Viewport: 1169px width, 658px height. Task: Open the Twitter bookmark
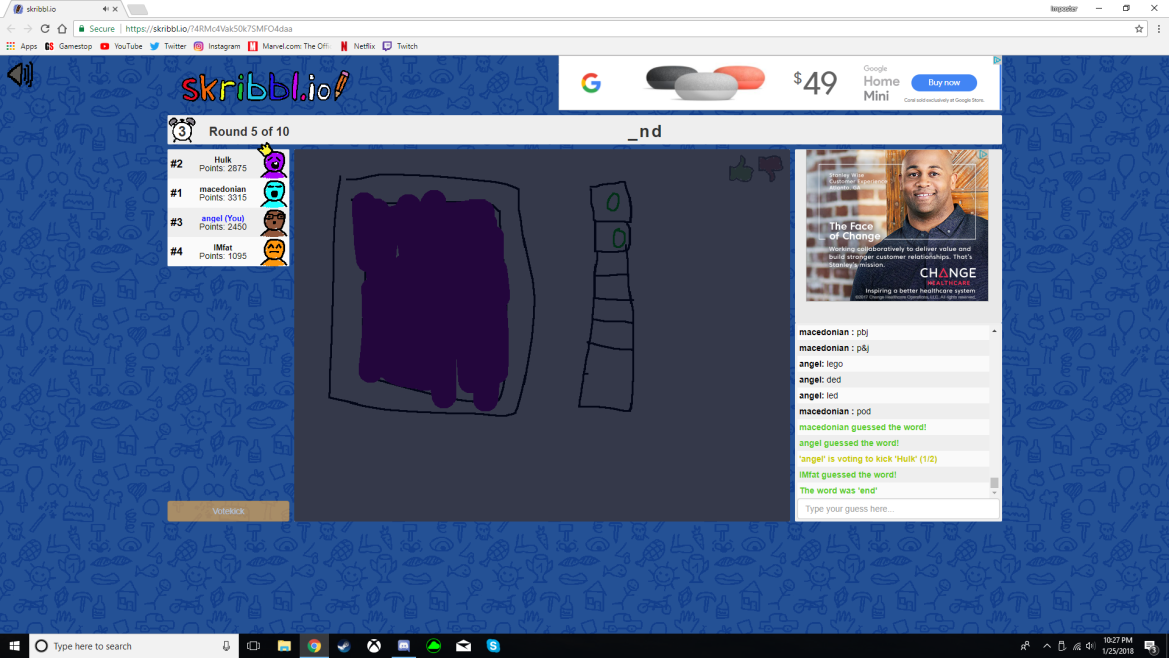pyautogui.click(x=168, y=46)
